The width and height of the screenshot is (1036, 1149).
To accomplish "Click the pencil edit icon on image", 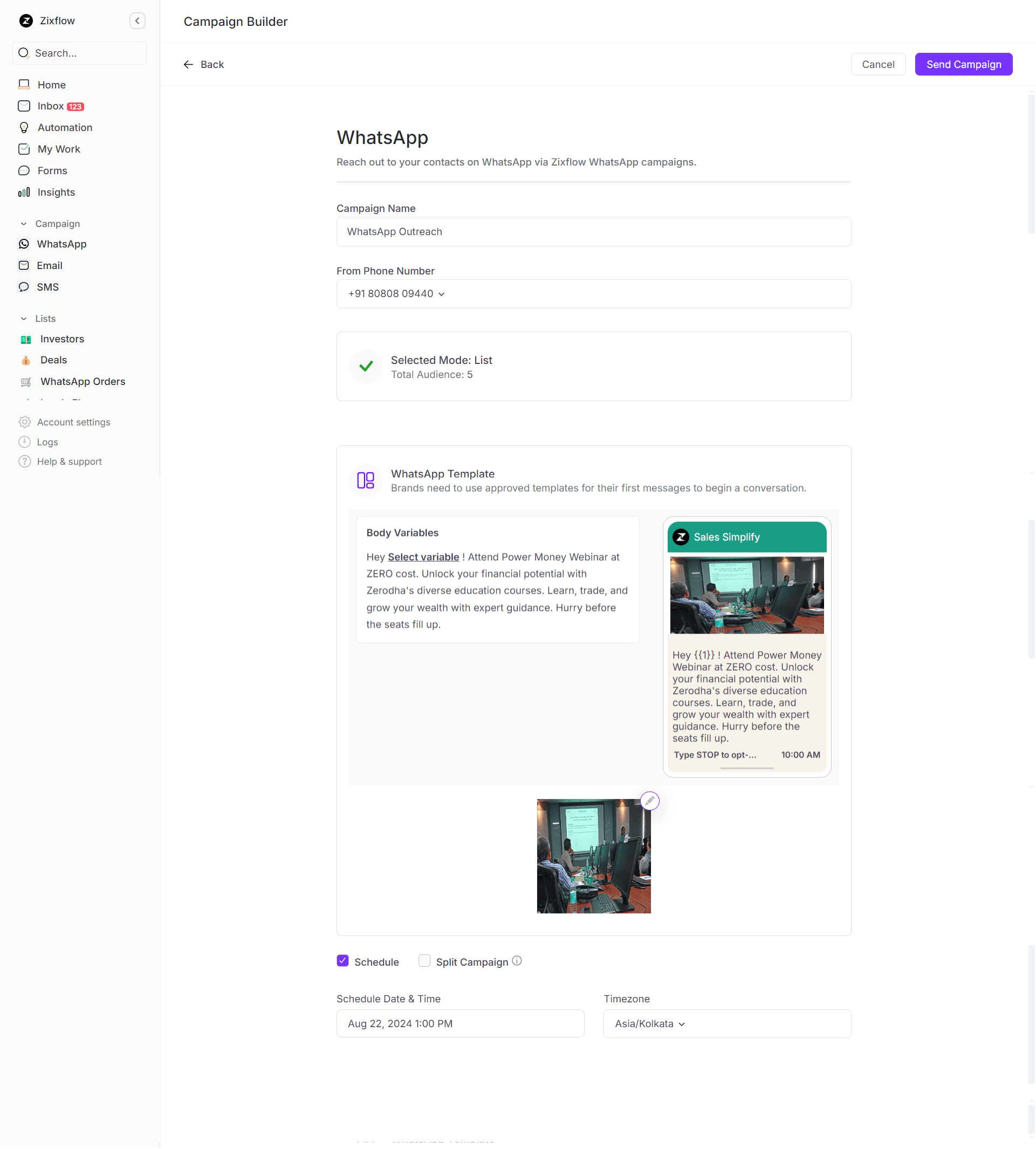I will tap(649, 801).
